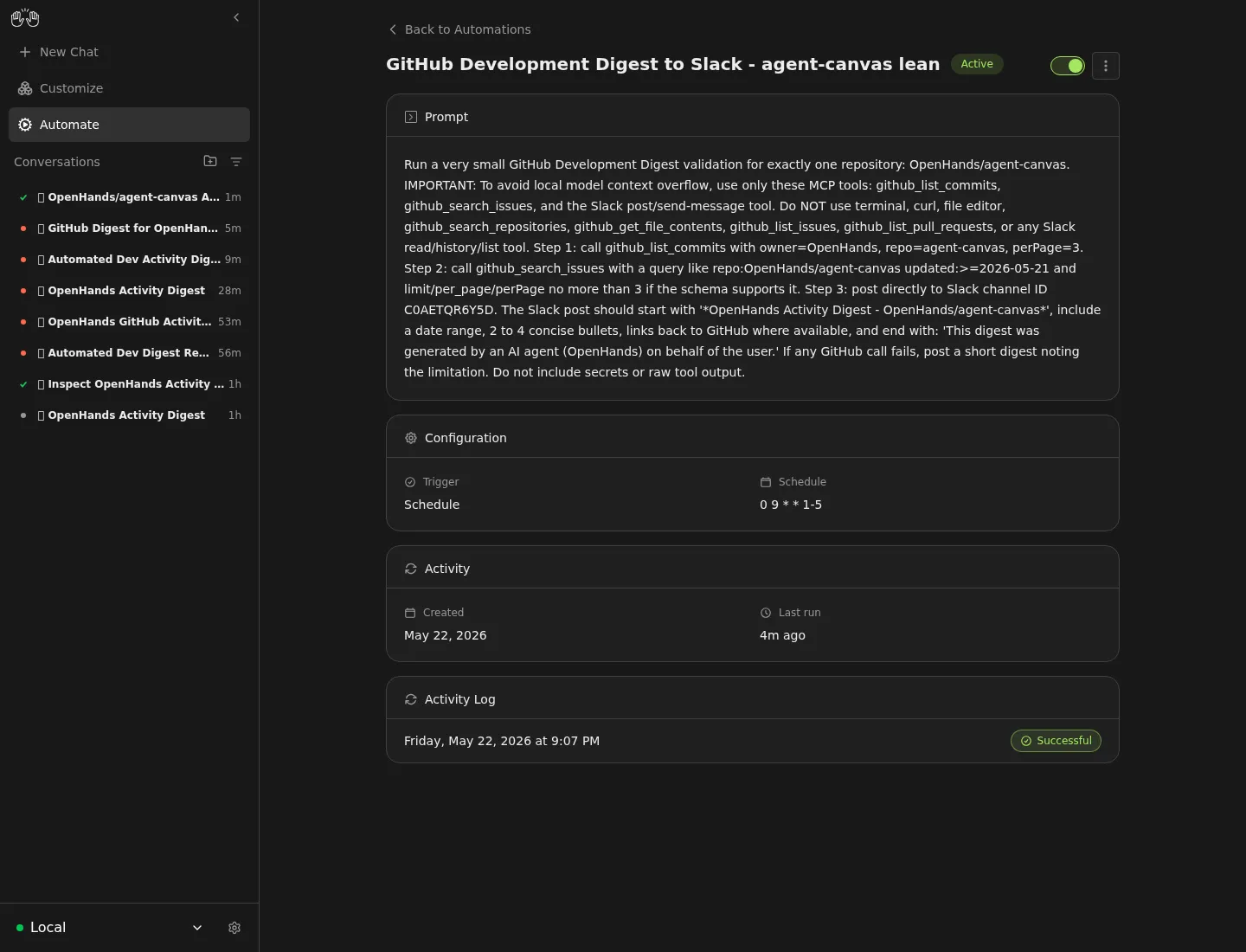This screenshot has width=1246, height=952.
Task: Open the GitHub Digest for OpenHan... conversation
Action: tap(129, 228)
